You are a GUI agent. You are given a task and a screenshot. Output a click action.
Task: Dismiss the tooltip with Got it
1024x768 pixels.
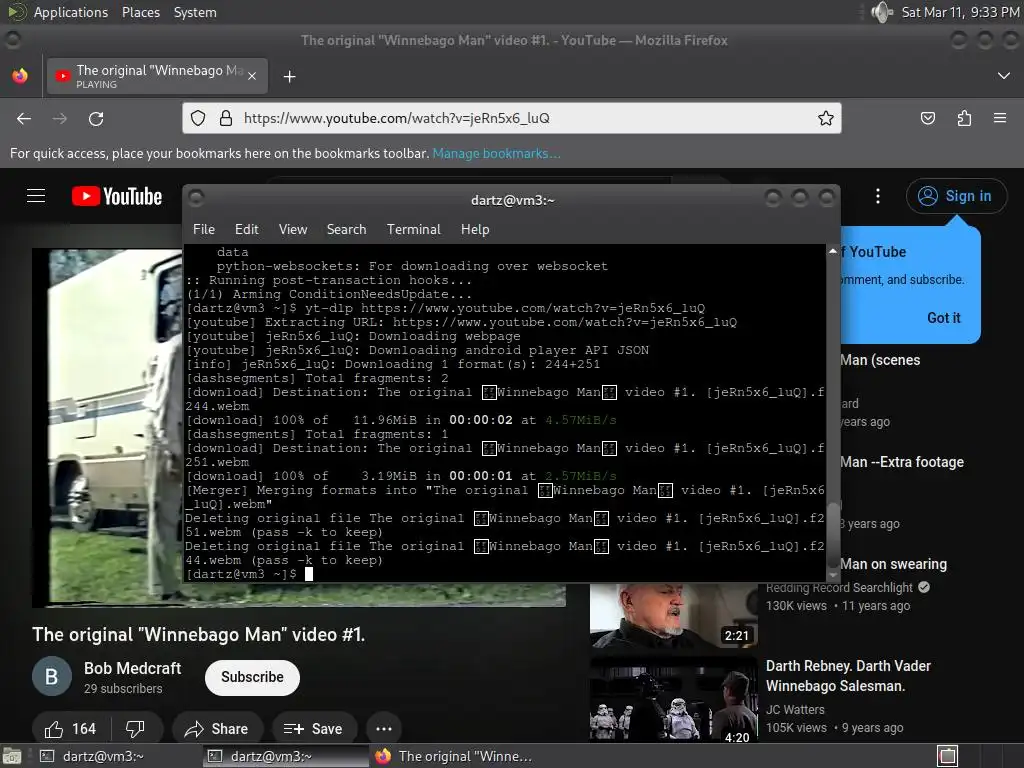[x=944, y=318]
